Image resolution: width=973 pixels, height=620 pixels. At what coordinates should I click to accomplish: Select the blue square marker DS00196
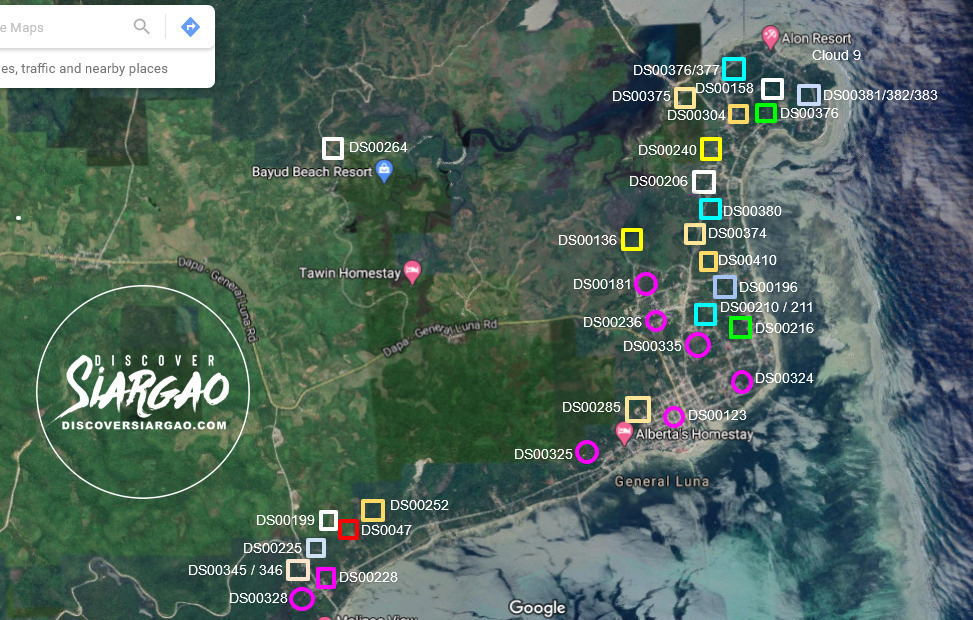click(725, 287)
